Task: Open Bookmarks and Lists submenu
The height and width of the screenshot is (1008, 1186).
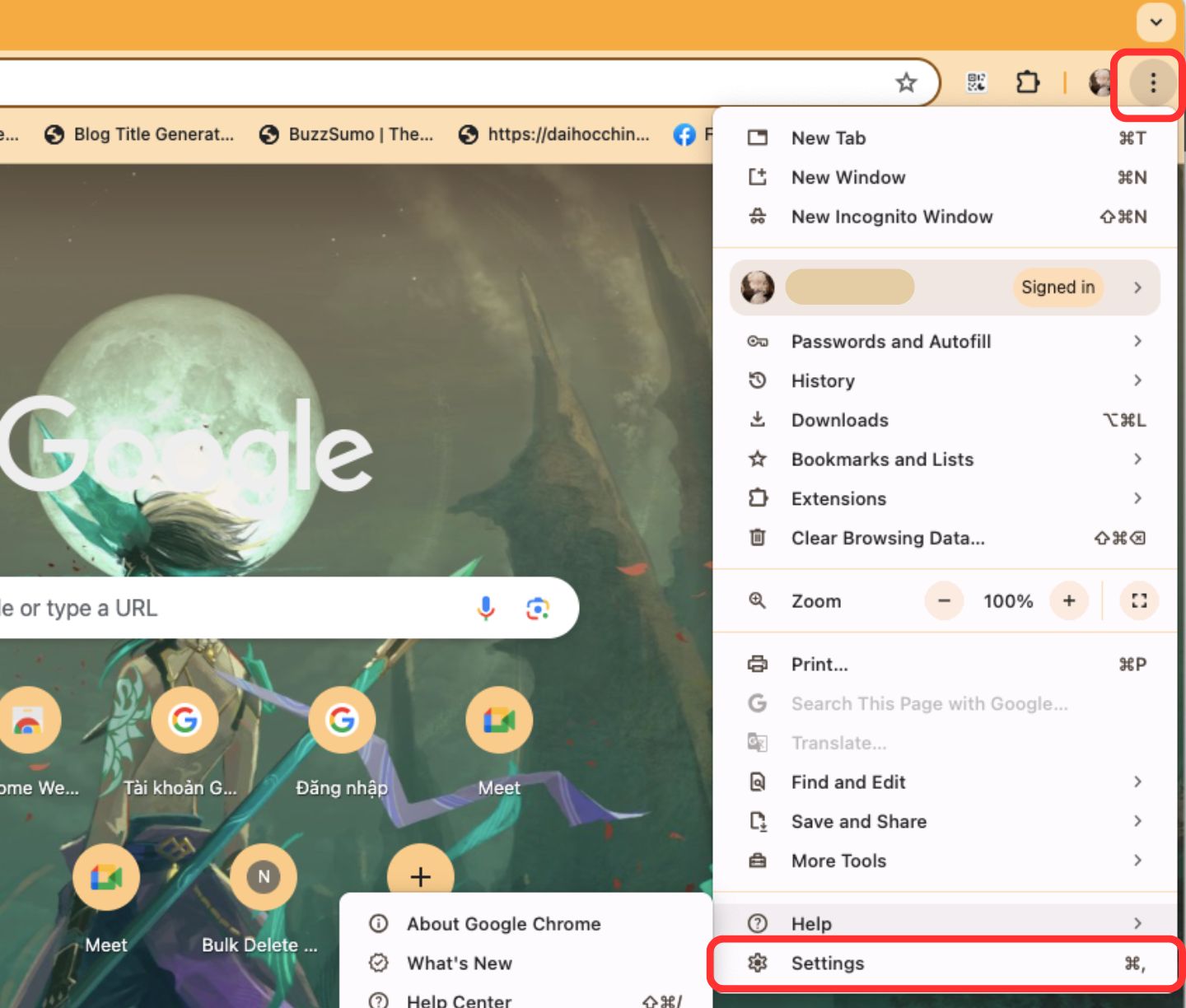Action: (x=946, y=460)
